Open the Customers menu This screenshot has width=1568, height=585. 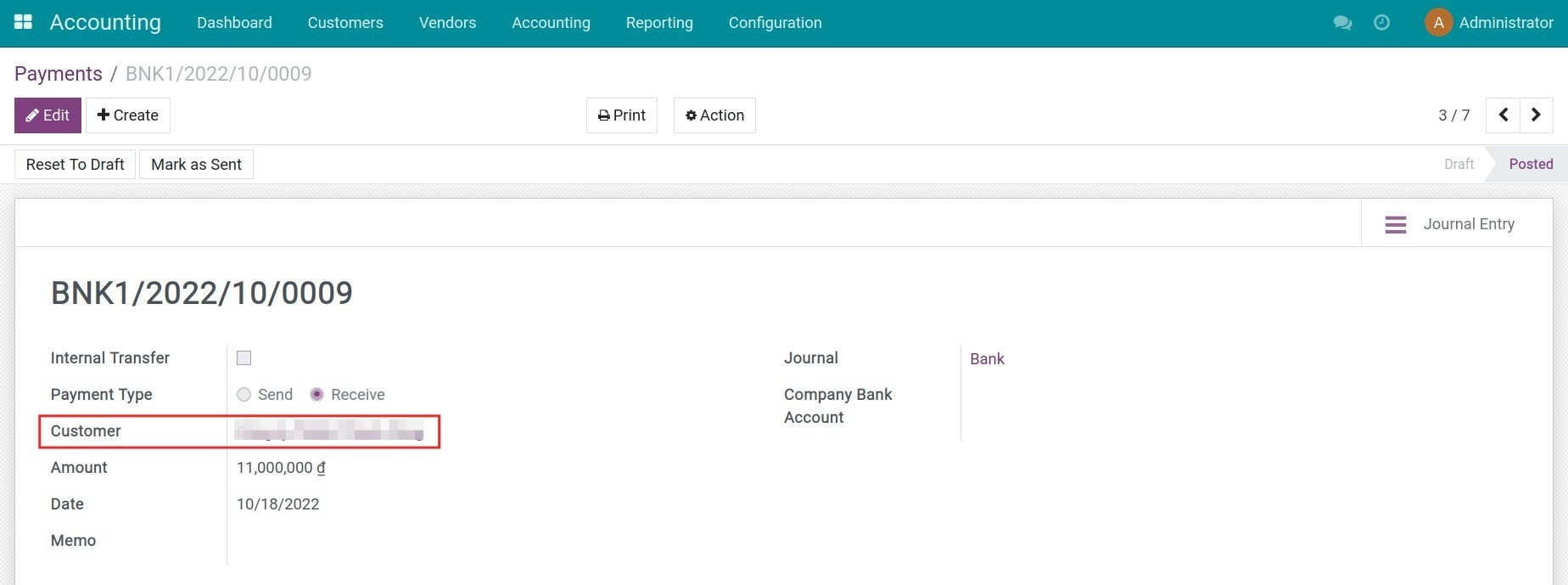pos(345,23)
